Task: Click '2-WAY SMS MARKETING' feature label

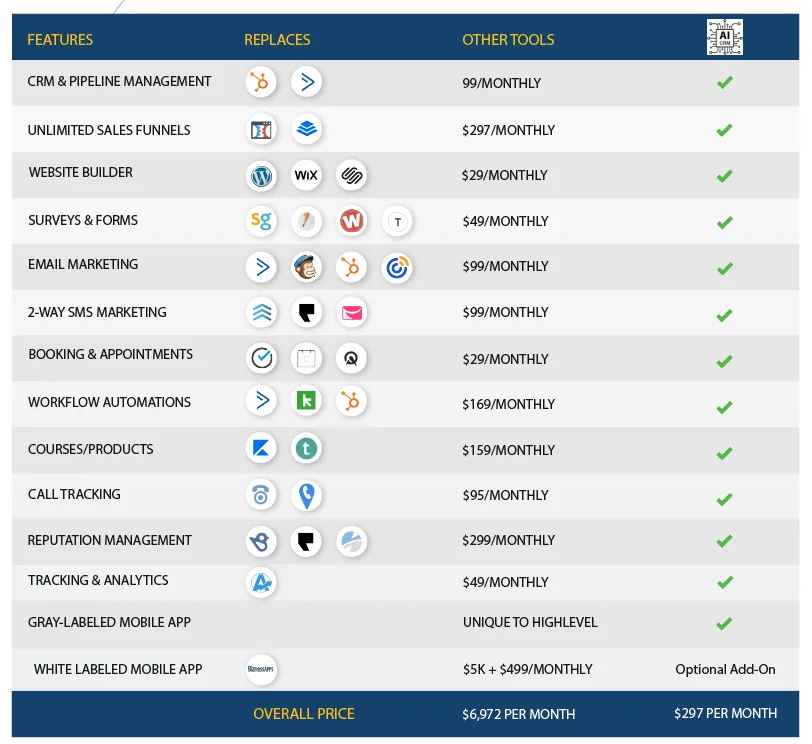Action: [x=97, y=312]
